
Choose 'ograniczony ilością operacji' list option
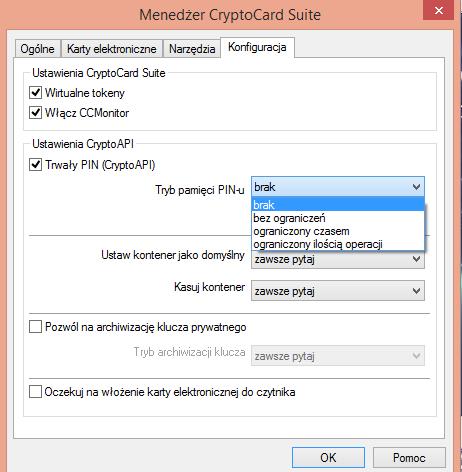click(x=338, y=244)
